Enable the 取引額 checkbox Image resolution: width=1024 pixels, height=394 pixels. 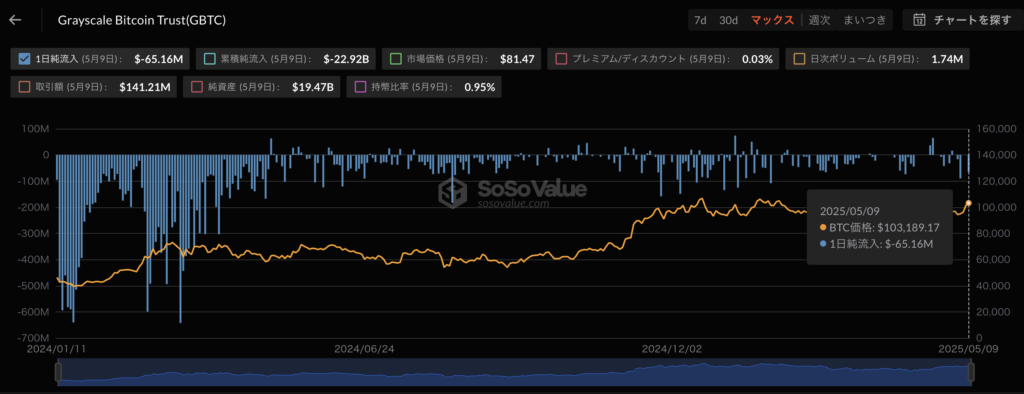[x=24, y=86]
